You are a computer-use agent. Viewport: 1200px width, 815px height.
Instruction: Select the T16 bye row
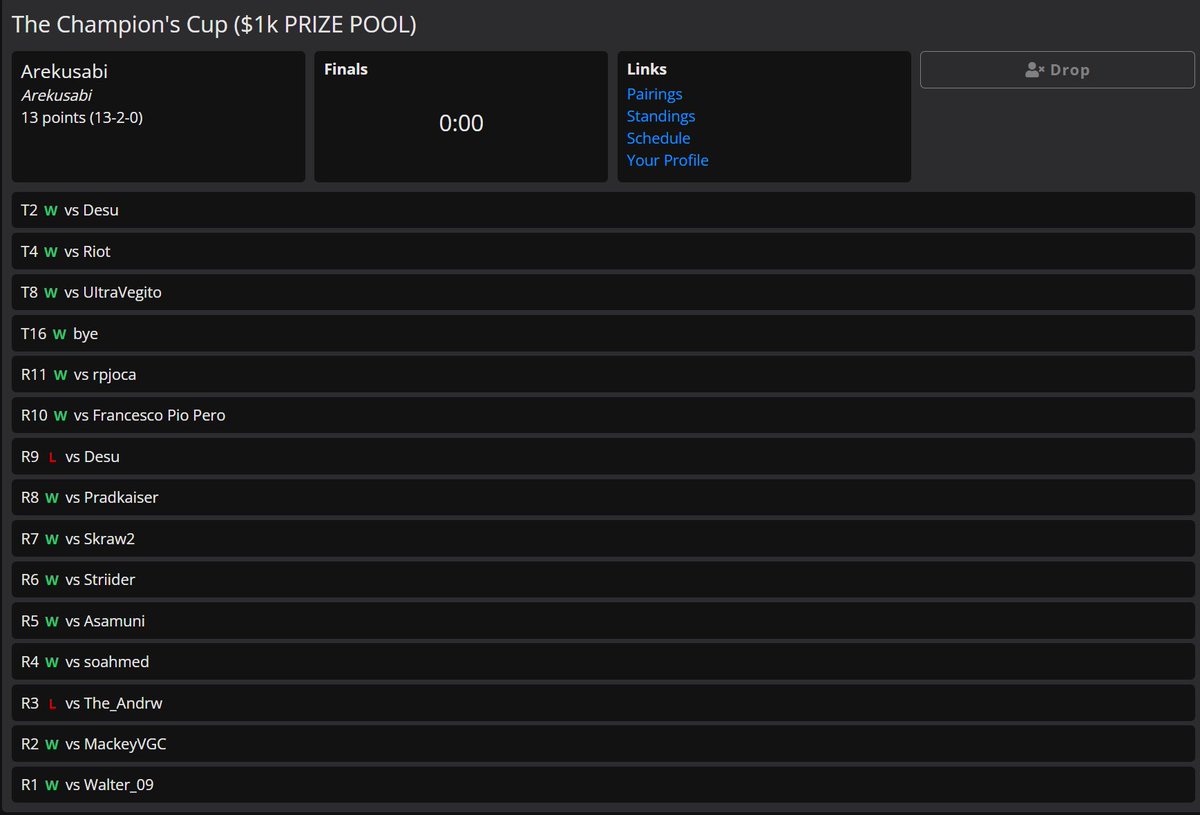click(x=603, y=333)
